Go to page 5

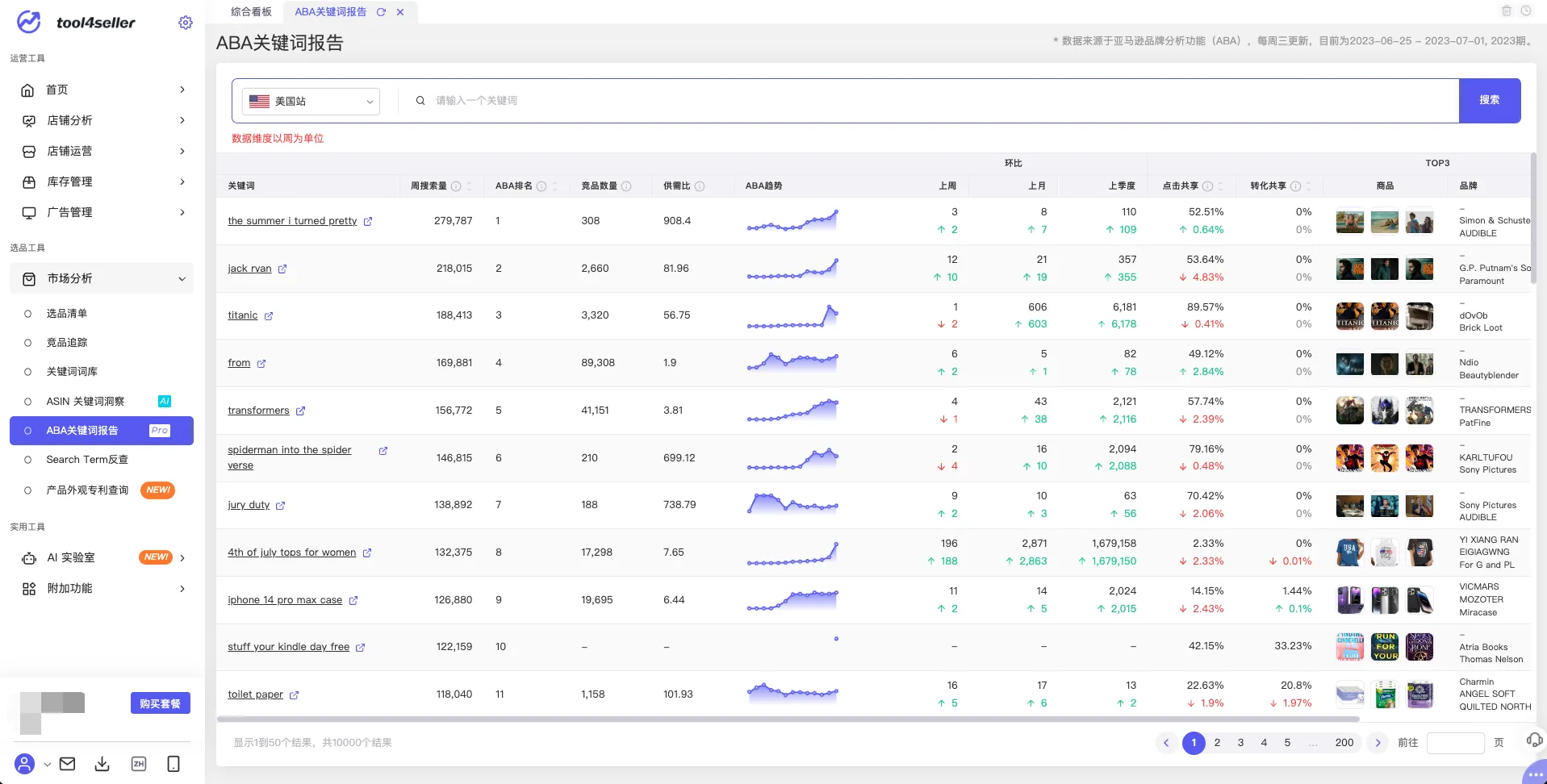pos(1287,743)
